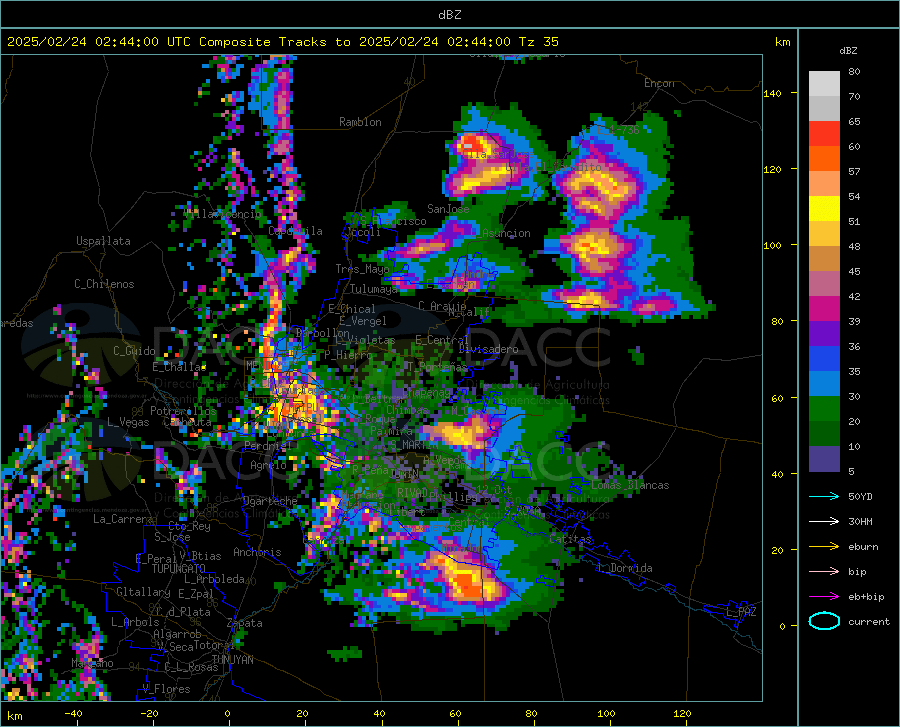Click the orange 60 dBZ storm core near Catitas
900x727 pixels.
coord(466,584)
